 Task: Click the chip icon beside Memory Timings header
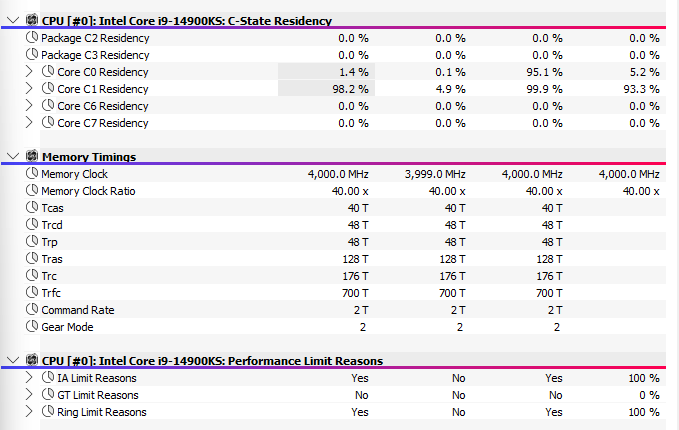click(x=32, y=156)
